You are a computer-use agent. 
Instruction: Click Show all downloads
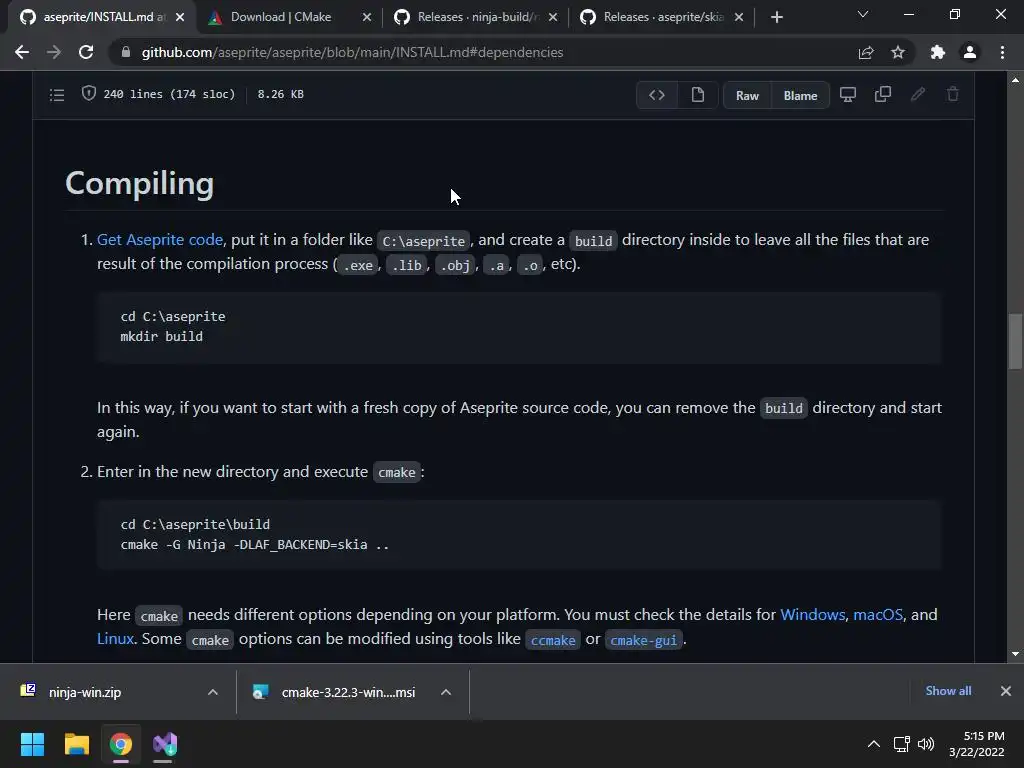(x=948, y=691)
